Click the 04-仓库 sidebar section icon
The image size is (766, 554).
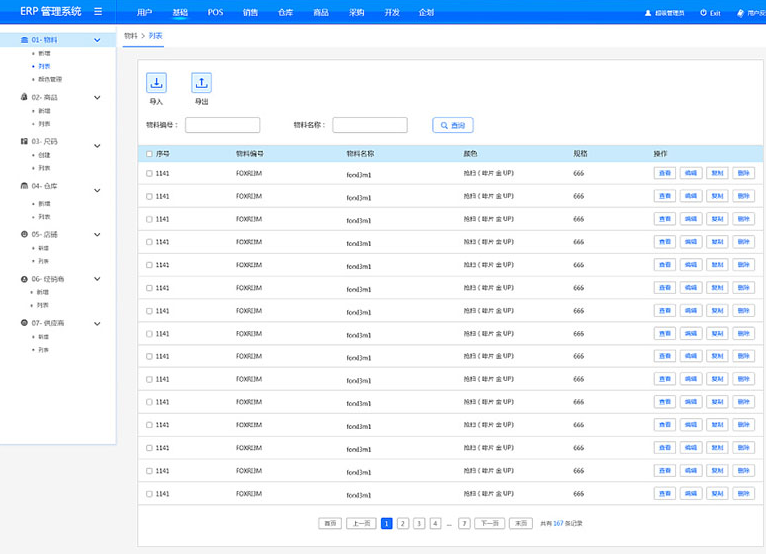pyautogui.click(x=24, y=186)
